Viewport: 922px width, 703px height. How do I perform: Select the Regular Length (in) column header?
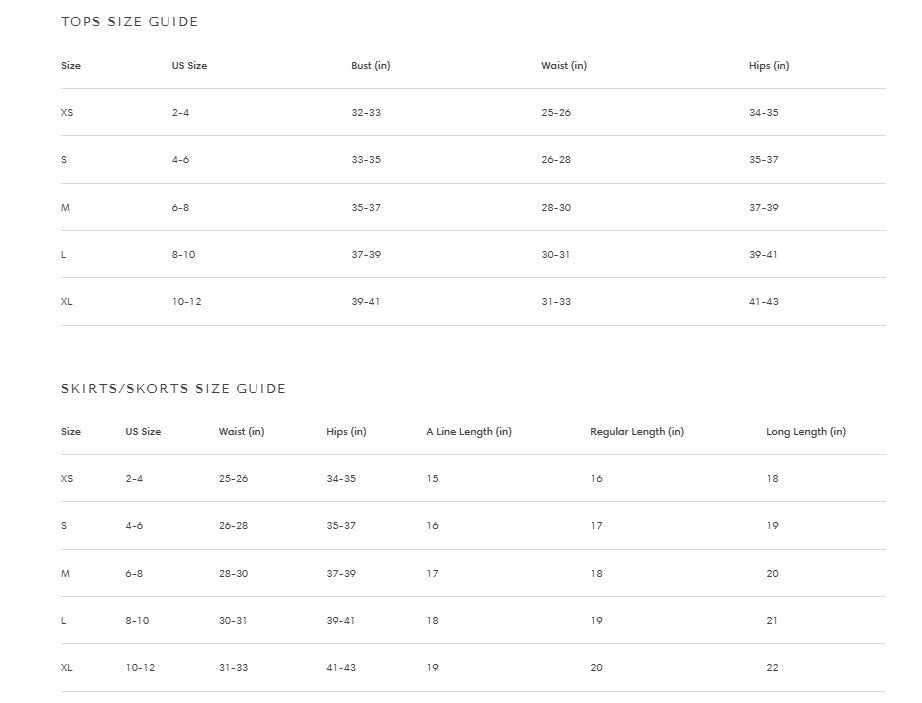pyautogui.click(x=636, y=432)
